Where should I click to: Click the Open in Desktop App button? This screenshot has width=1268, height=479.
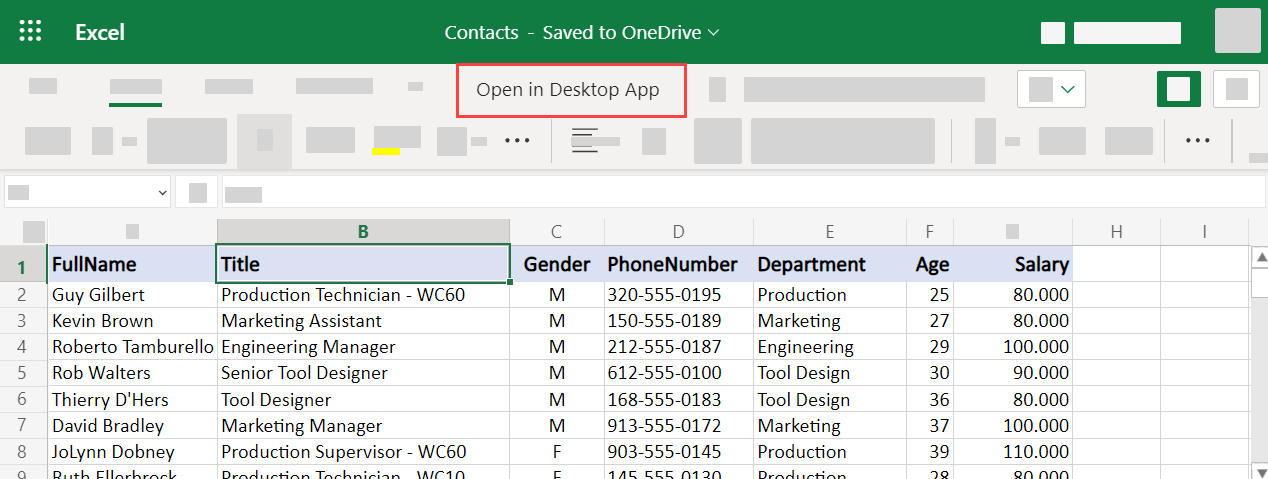(x=571, y=90)
